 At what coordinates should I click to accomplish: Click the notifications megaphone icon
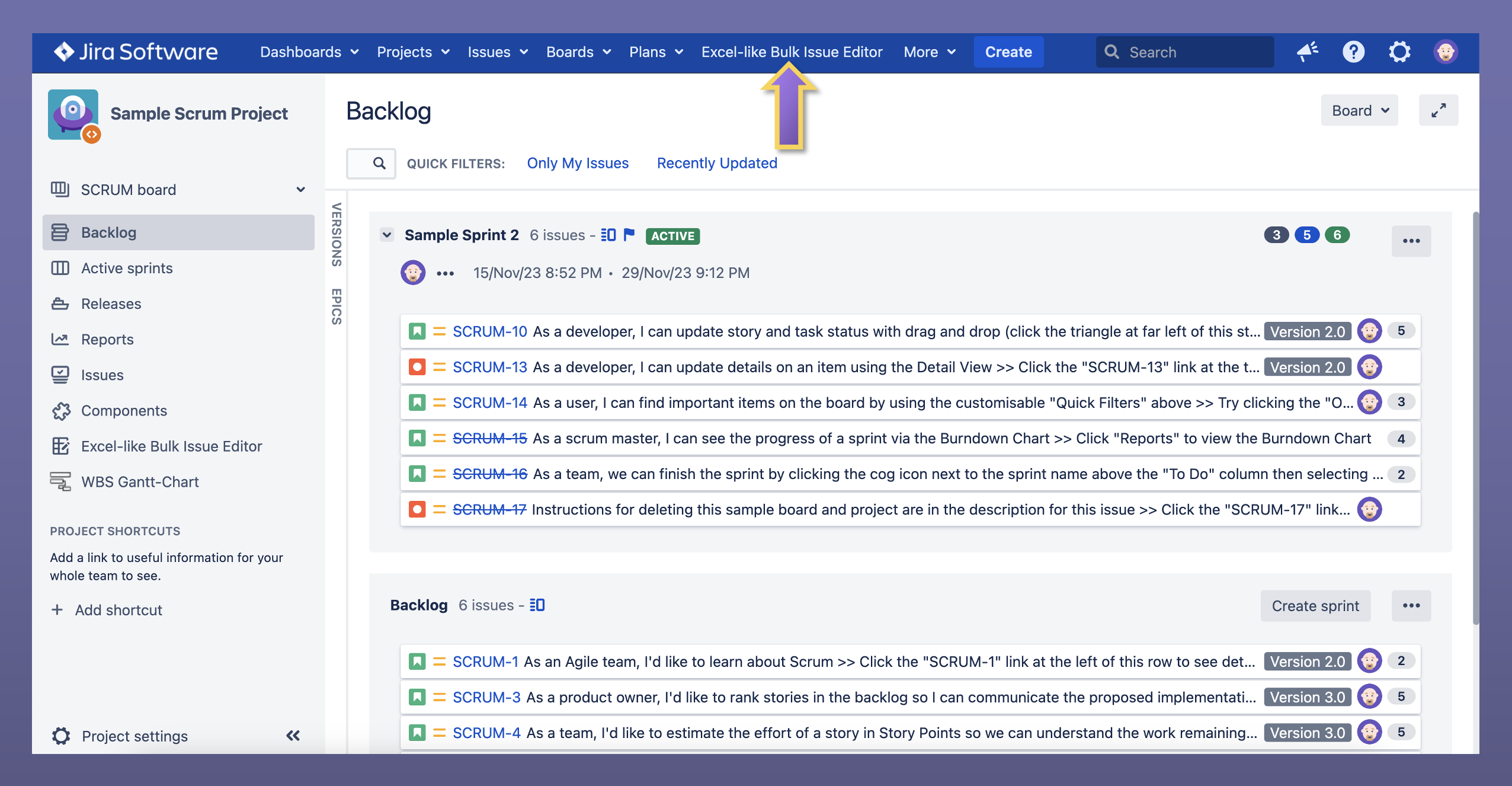tap(1307, 52)
